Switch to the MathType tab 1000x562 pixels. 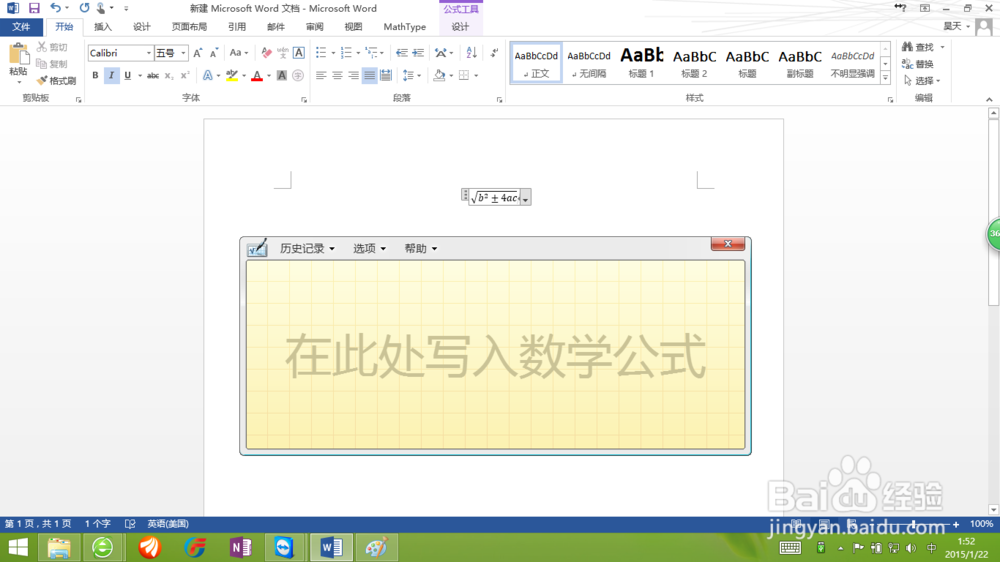tap(404, 27)
